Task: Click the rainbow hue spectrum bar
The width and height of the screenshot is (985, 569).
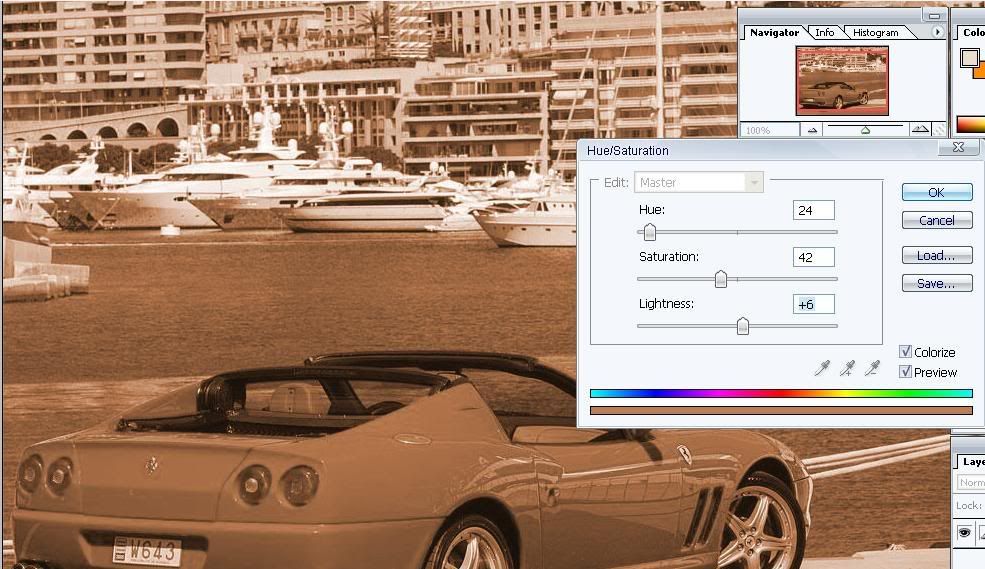Action: (781, 393)
